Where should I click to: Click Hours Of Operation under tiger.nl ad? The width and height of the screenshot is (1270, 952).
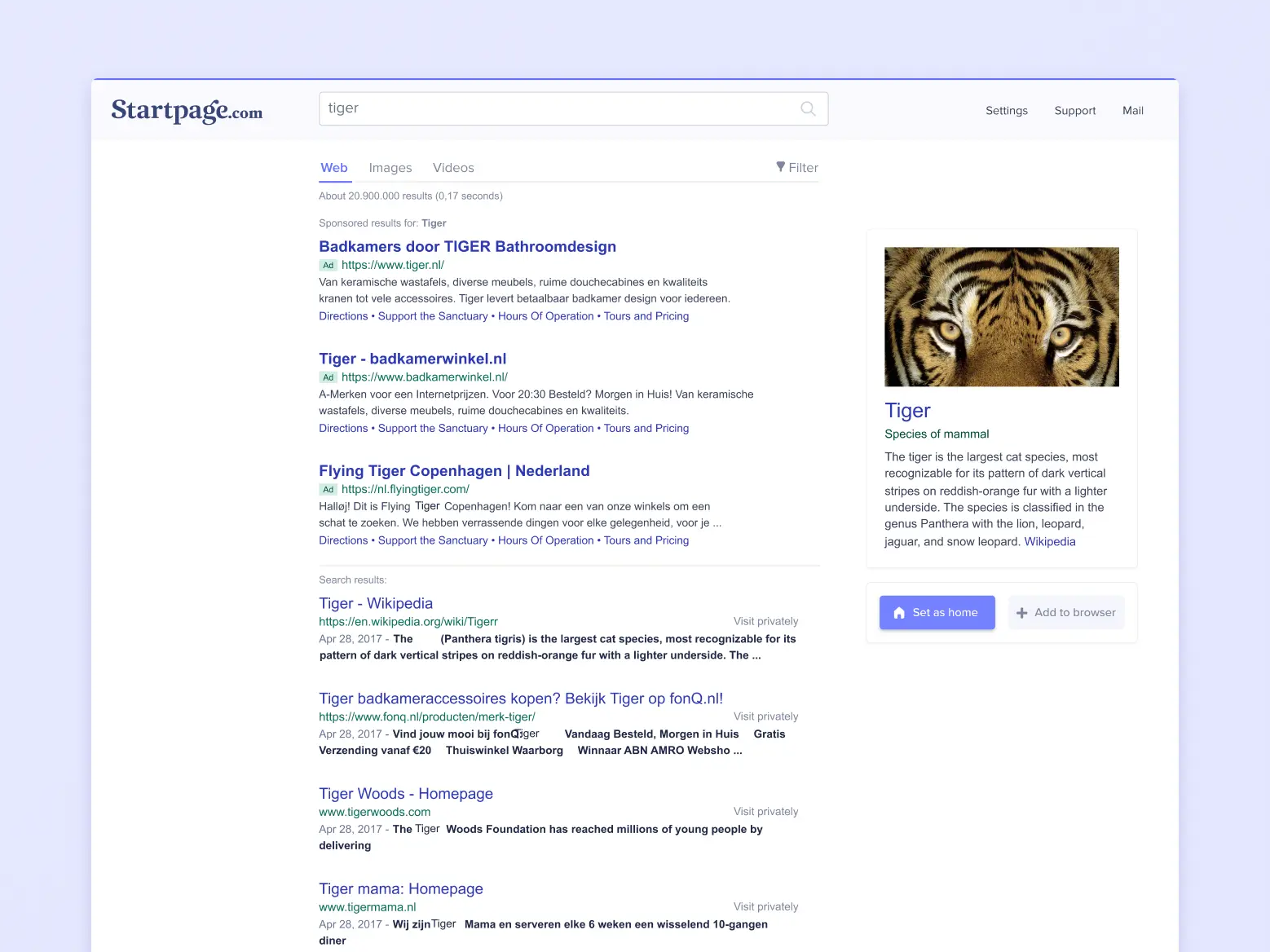coord(546,316)
